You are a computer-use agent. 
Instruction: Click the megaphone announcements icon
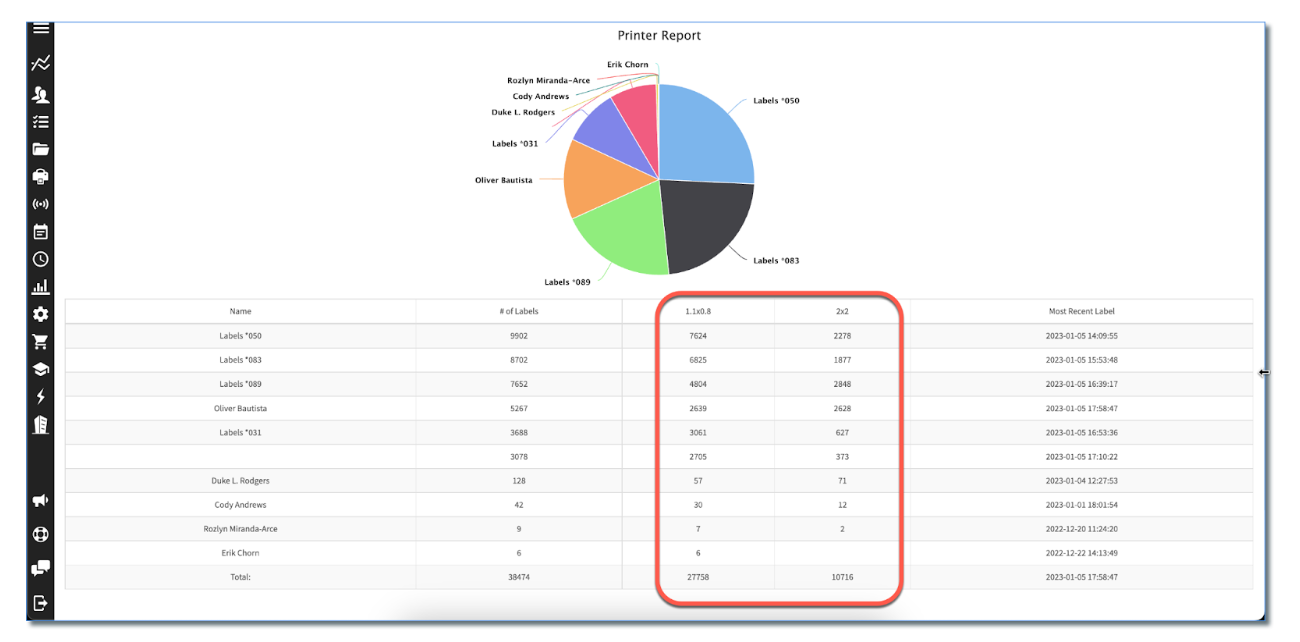click(x=41, y=500)
